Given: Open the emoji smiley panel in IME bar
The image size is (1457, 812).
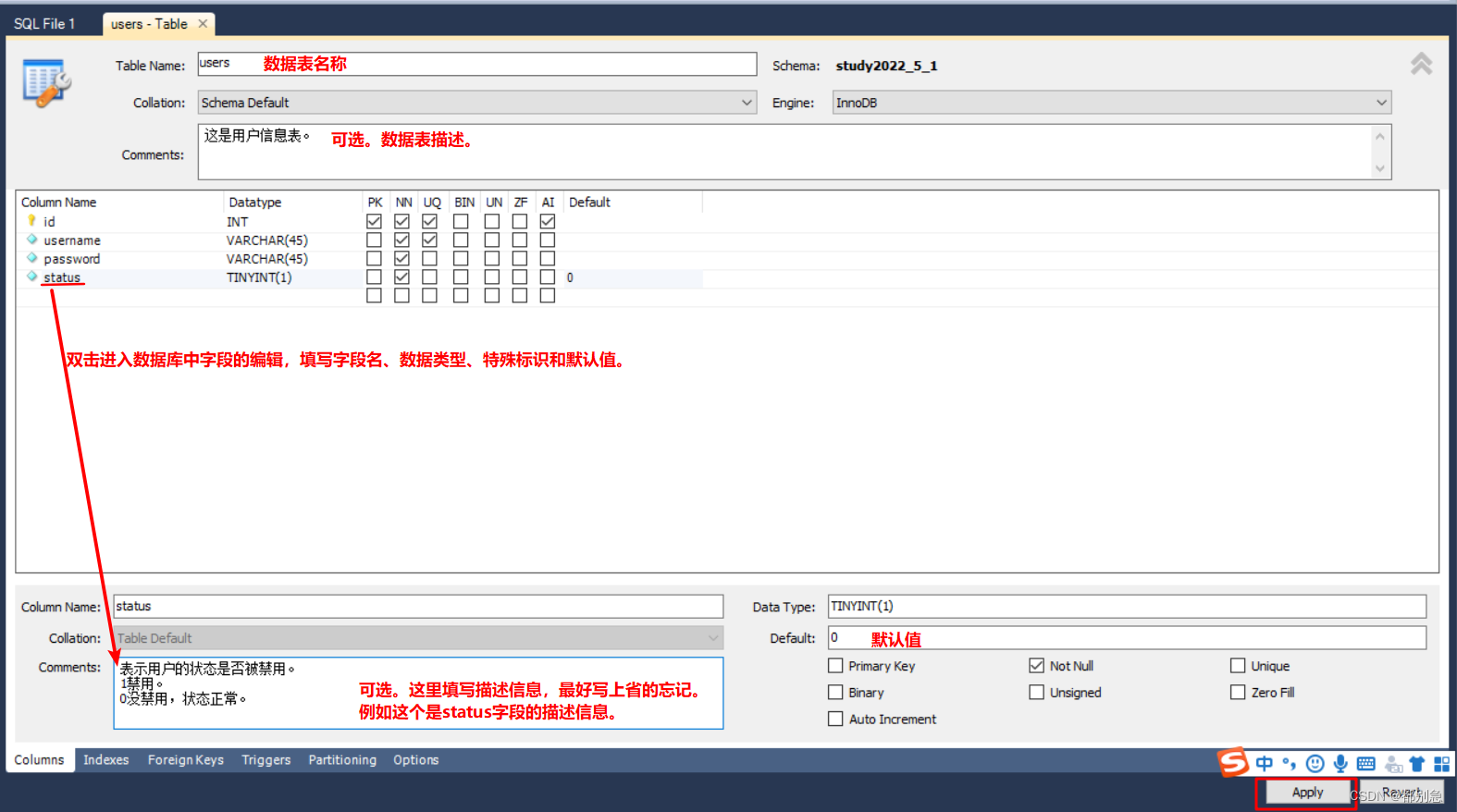Looking at the screenshot, I should coord(1315,763).
